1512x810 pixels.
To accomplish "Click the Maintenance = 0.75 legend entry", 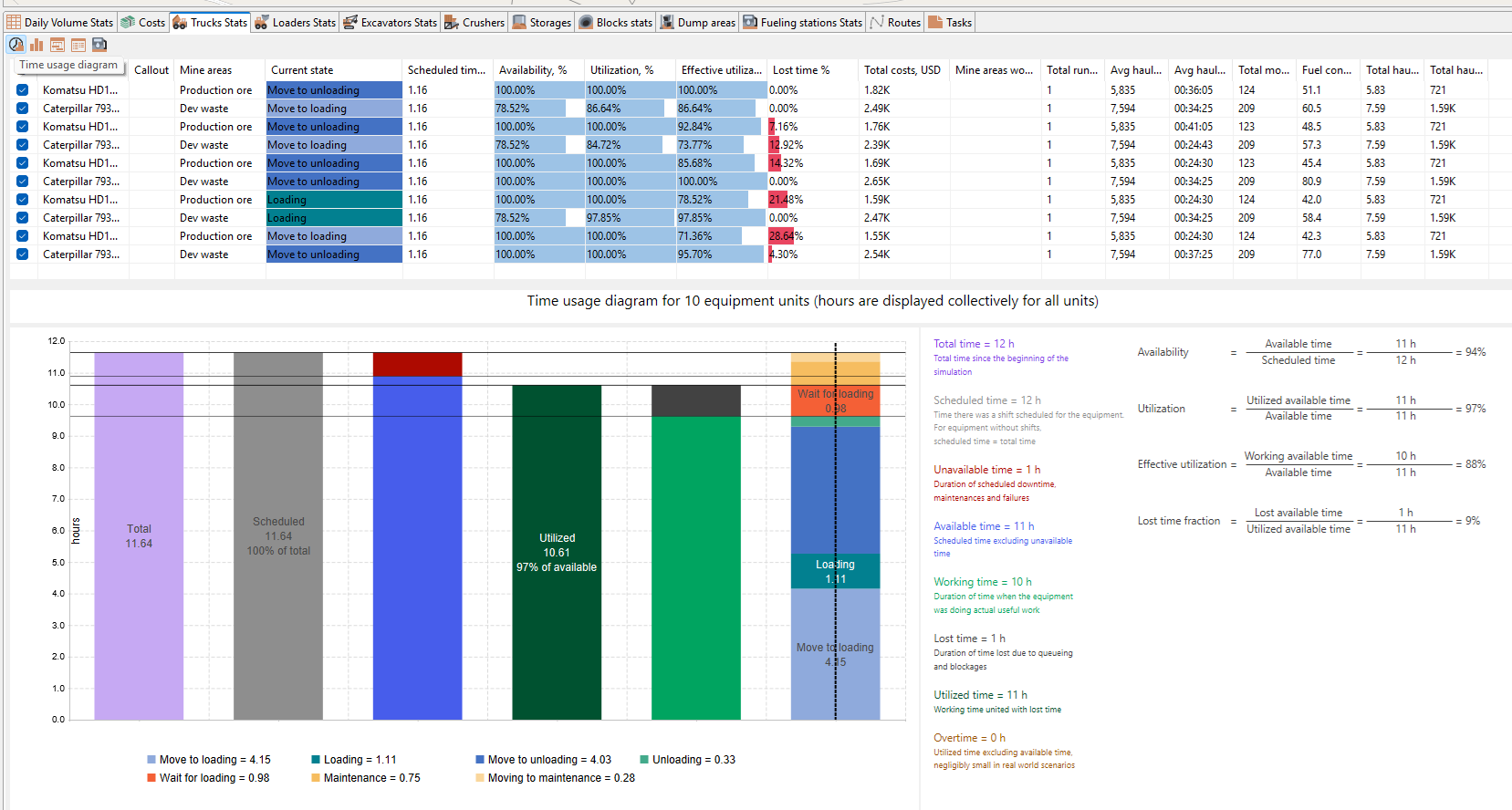I will click(x=366, y=778).
